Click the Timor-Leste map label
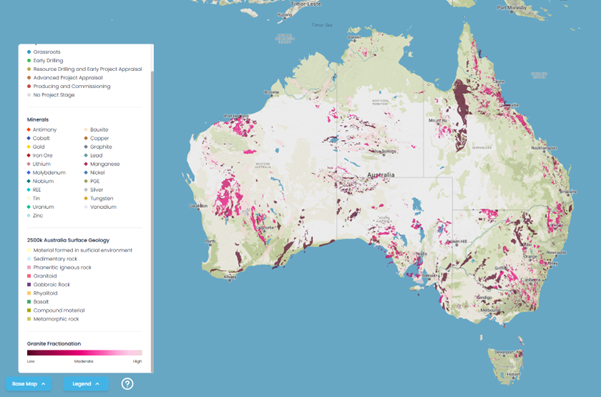Viewport: 601px width, 397px height. (x=306, y=4)
